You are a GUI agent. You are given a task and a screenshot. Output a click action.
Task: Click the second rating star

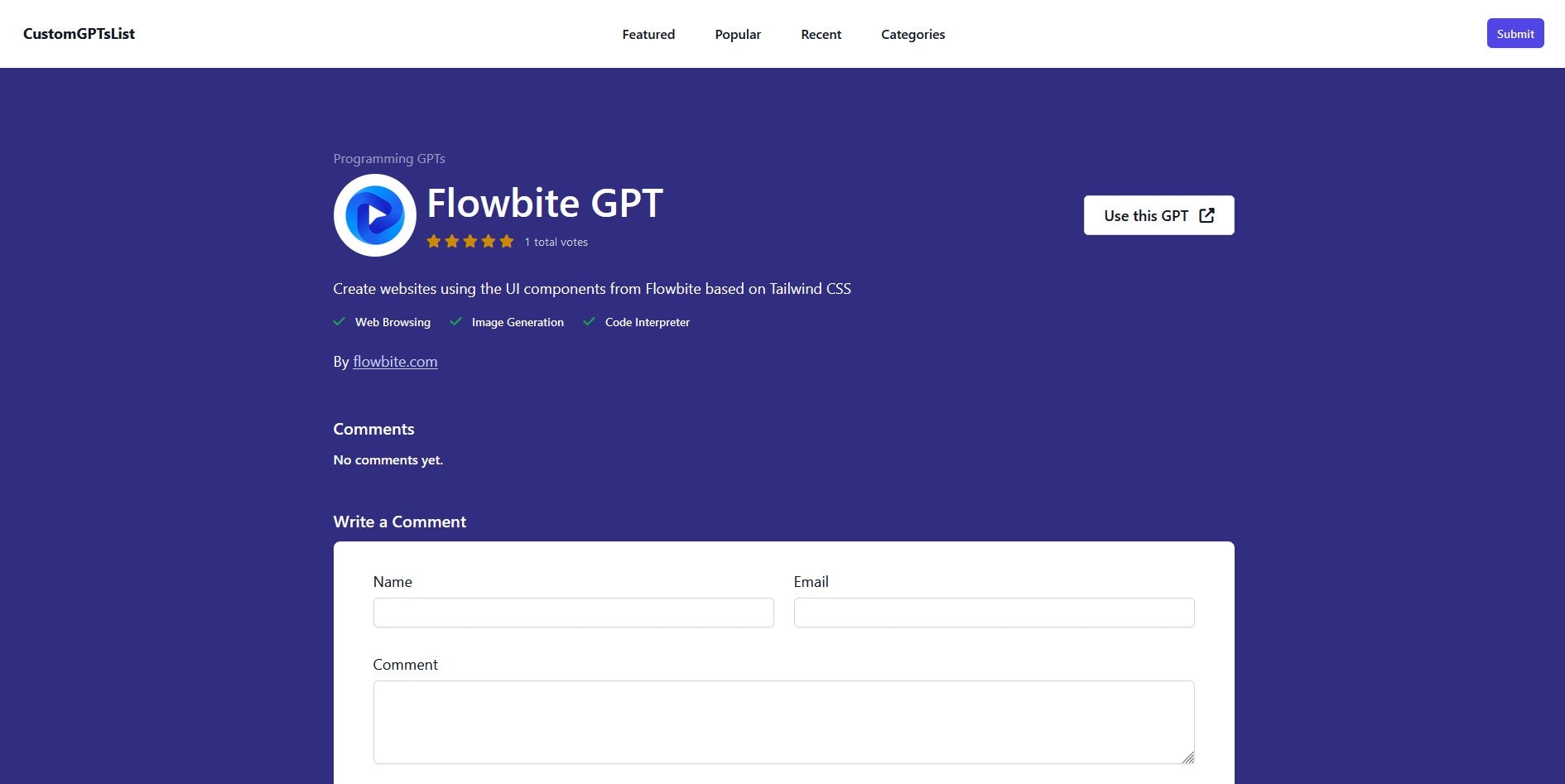pyautogui.click(x=451, y=242)
